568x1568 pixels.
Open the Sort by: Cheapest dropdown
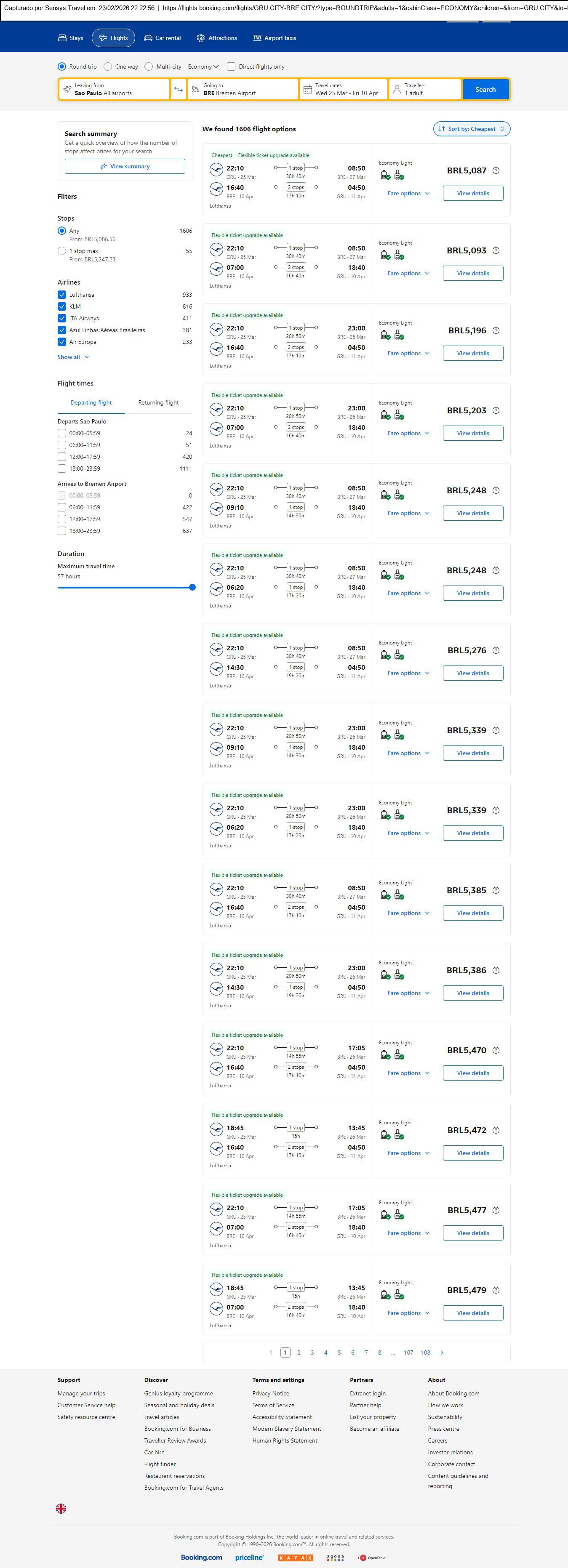click(x=471, y=129)
